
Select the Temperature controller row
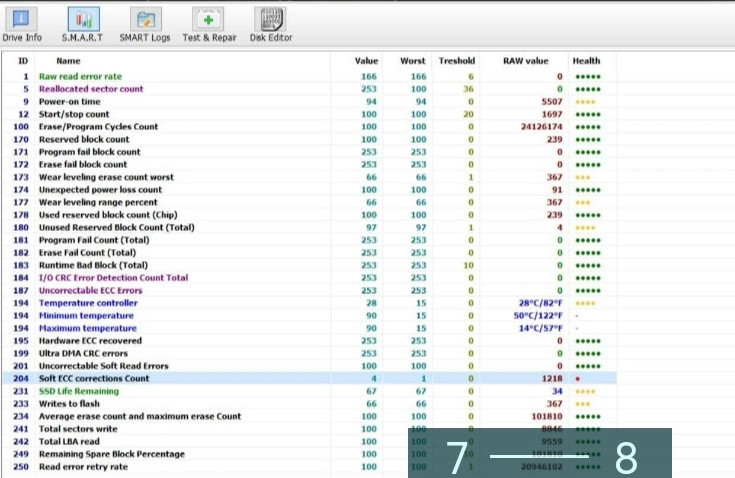point(88,303)
